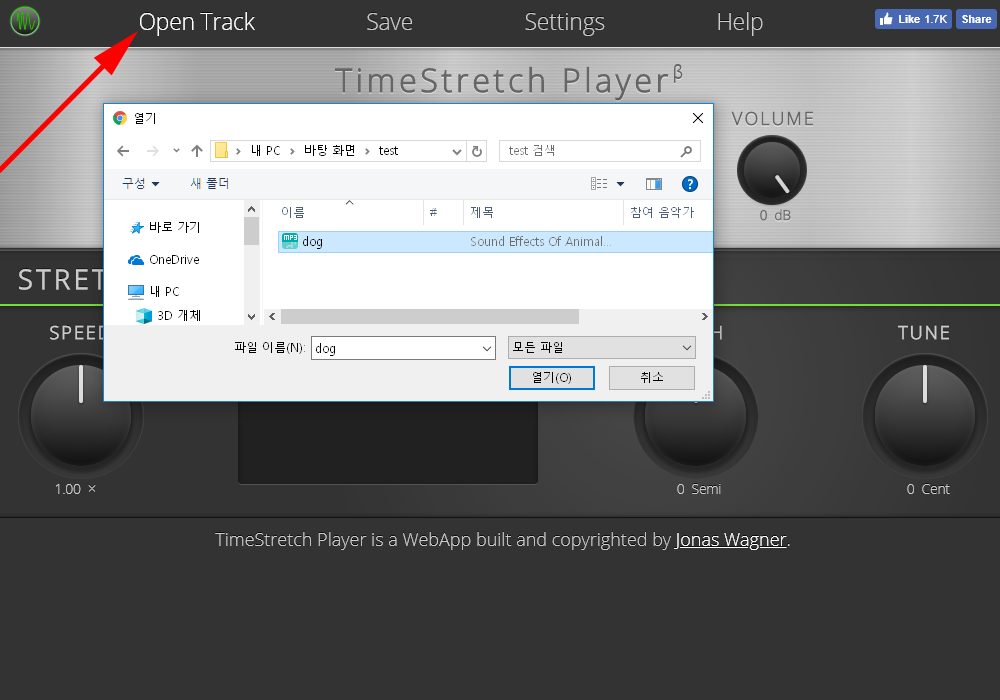This screenshot has width=1000, height=700.
Task: Expand the address bar history dropdown
Action: click(x=457, y=152)
